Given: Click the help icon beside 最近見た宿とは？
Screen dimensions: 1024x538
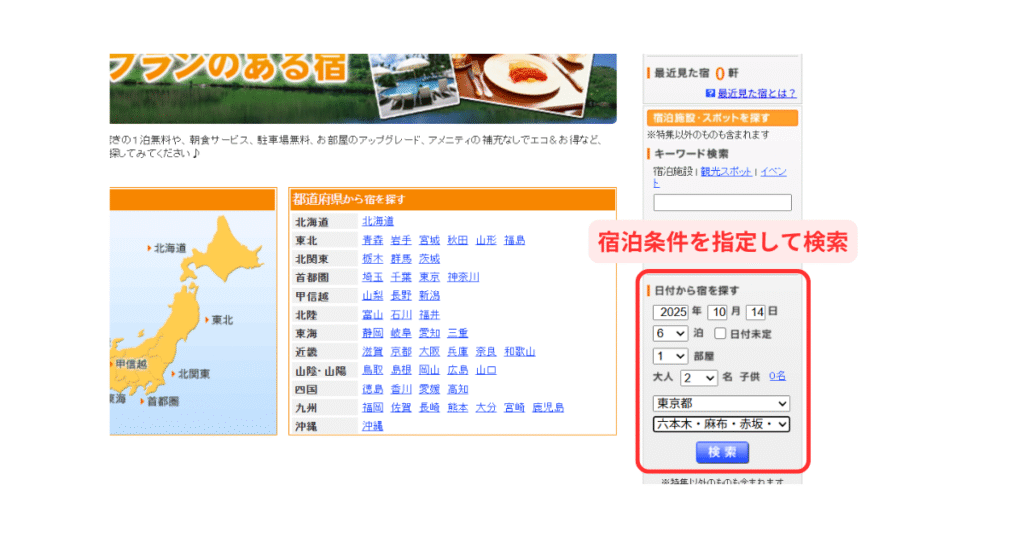Looking at the screenshot, I should (710, 93).
